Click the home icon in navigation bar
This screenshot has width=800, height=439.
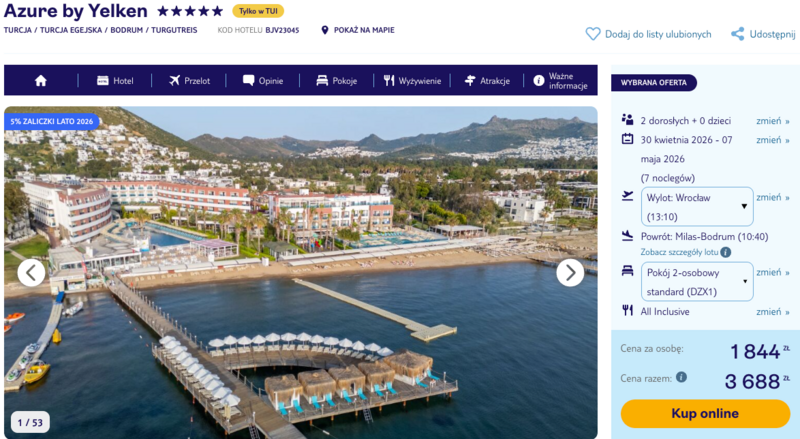coord(41,81)
